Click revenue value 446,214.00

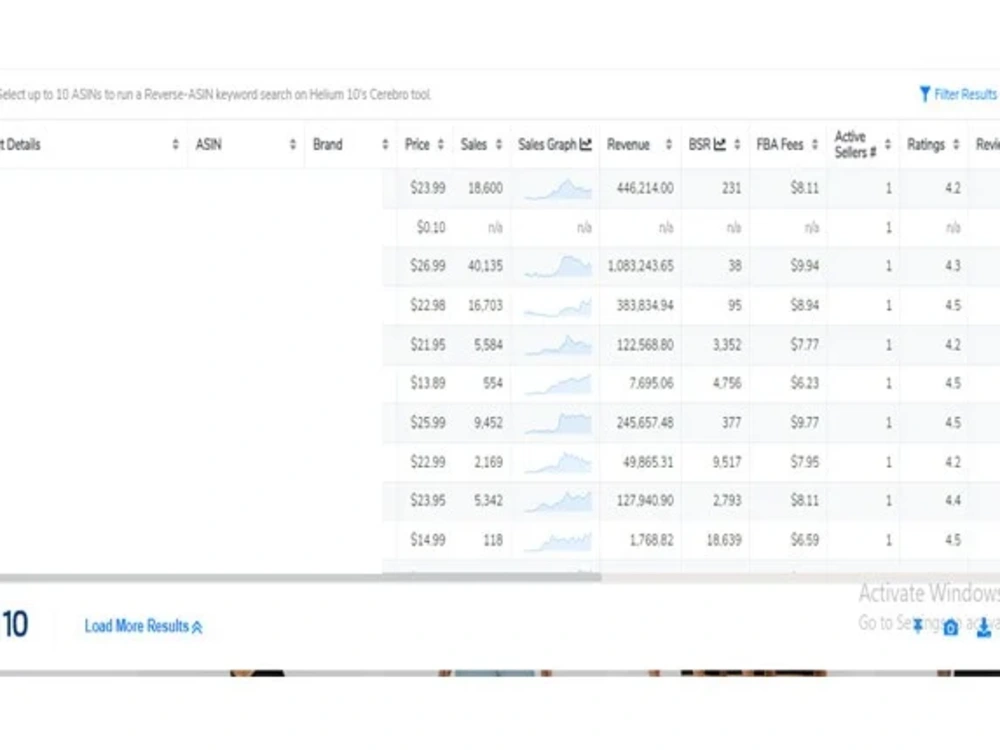tap(645, 188)
